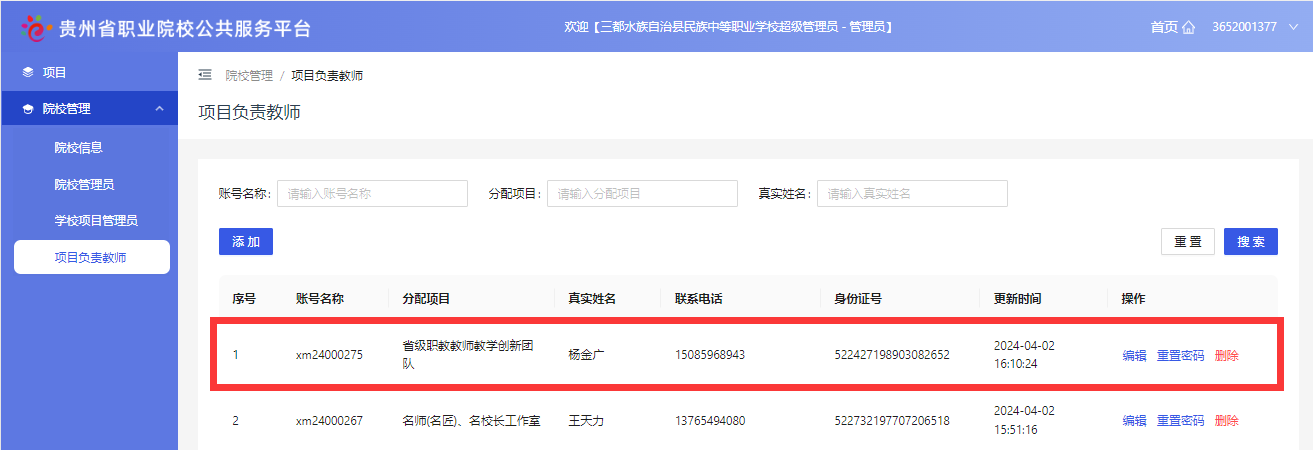Collapse the 院校管理 menu chevron
This screenshot has height=450, width=1313.
[x=159, y=109]
